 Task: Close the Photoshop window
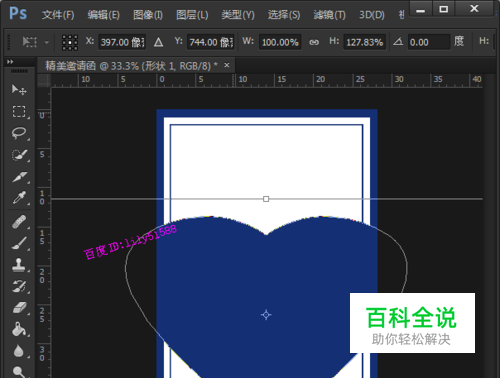[474, 9]
